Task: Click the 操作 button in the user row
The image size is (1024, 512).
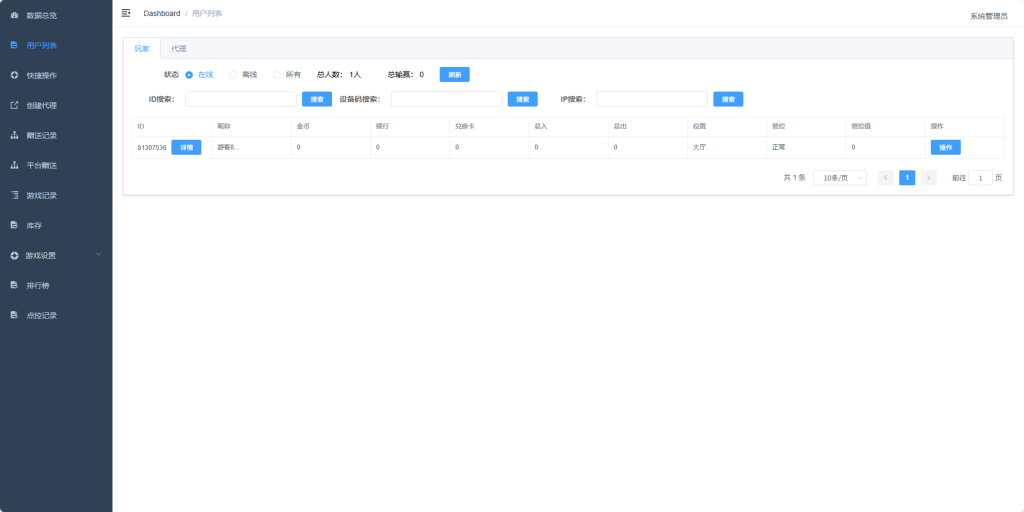Action: coord(946,148)
